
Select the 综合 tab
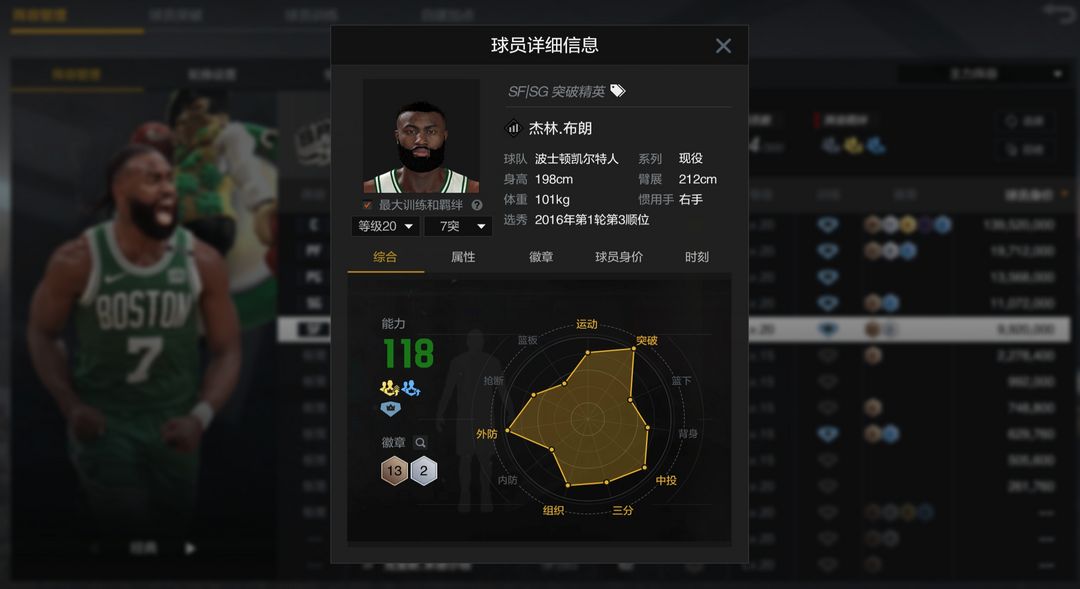tap(385, 257)
